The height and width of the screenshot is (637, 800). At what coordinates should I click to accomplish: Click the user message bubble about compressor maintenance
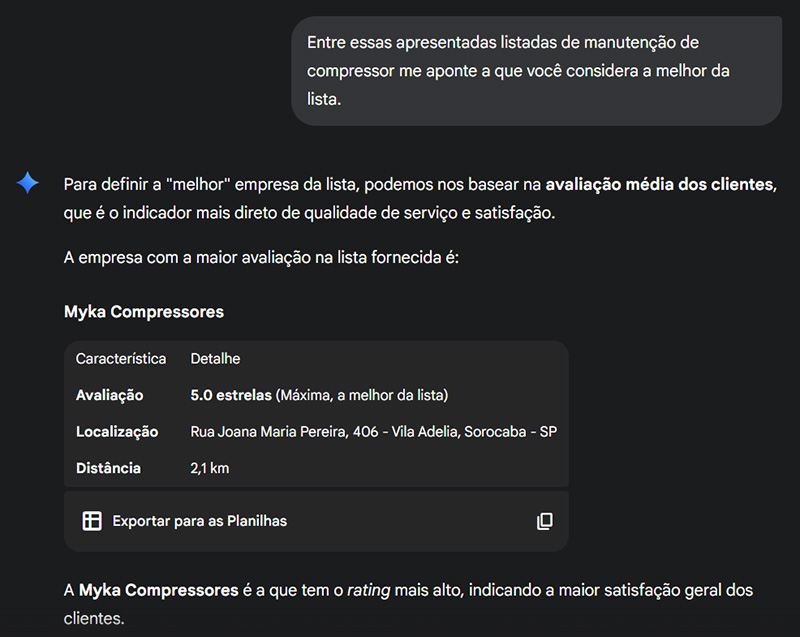[x=536, y=71]
